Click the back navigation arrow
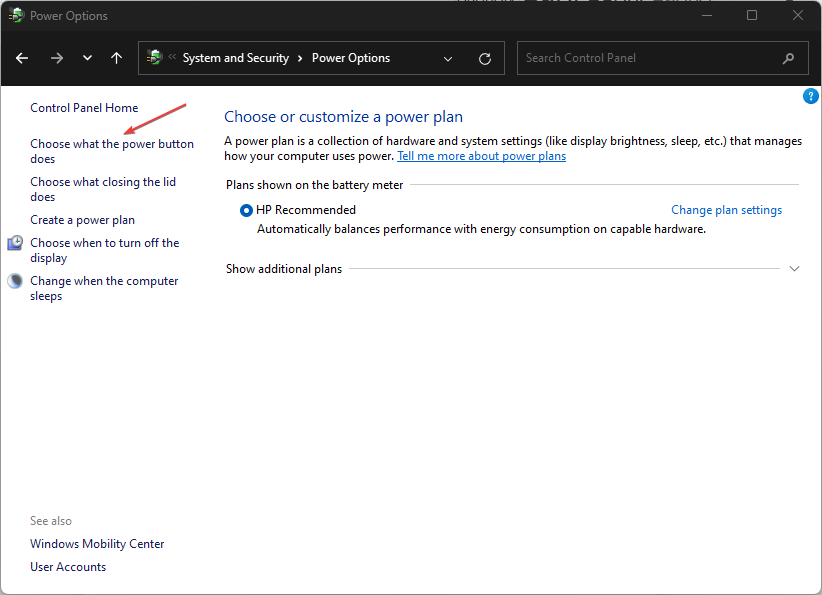This screenshot has height=595, width=822. click(22, 58)
